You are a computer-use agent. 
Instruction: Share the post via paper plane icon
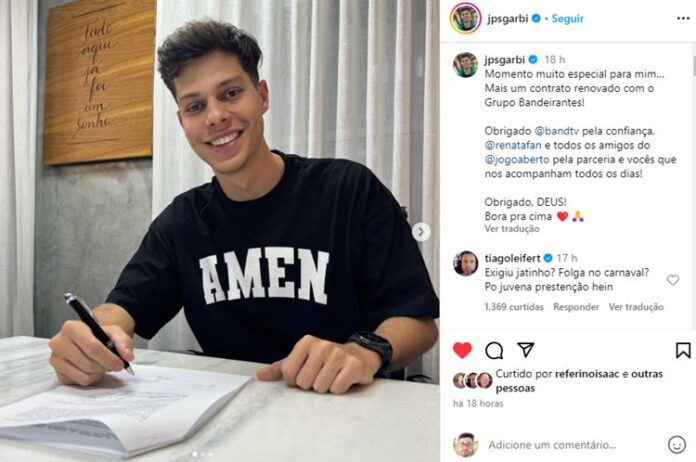pos(526,350)
